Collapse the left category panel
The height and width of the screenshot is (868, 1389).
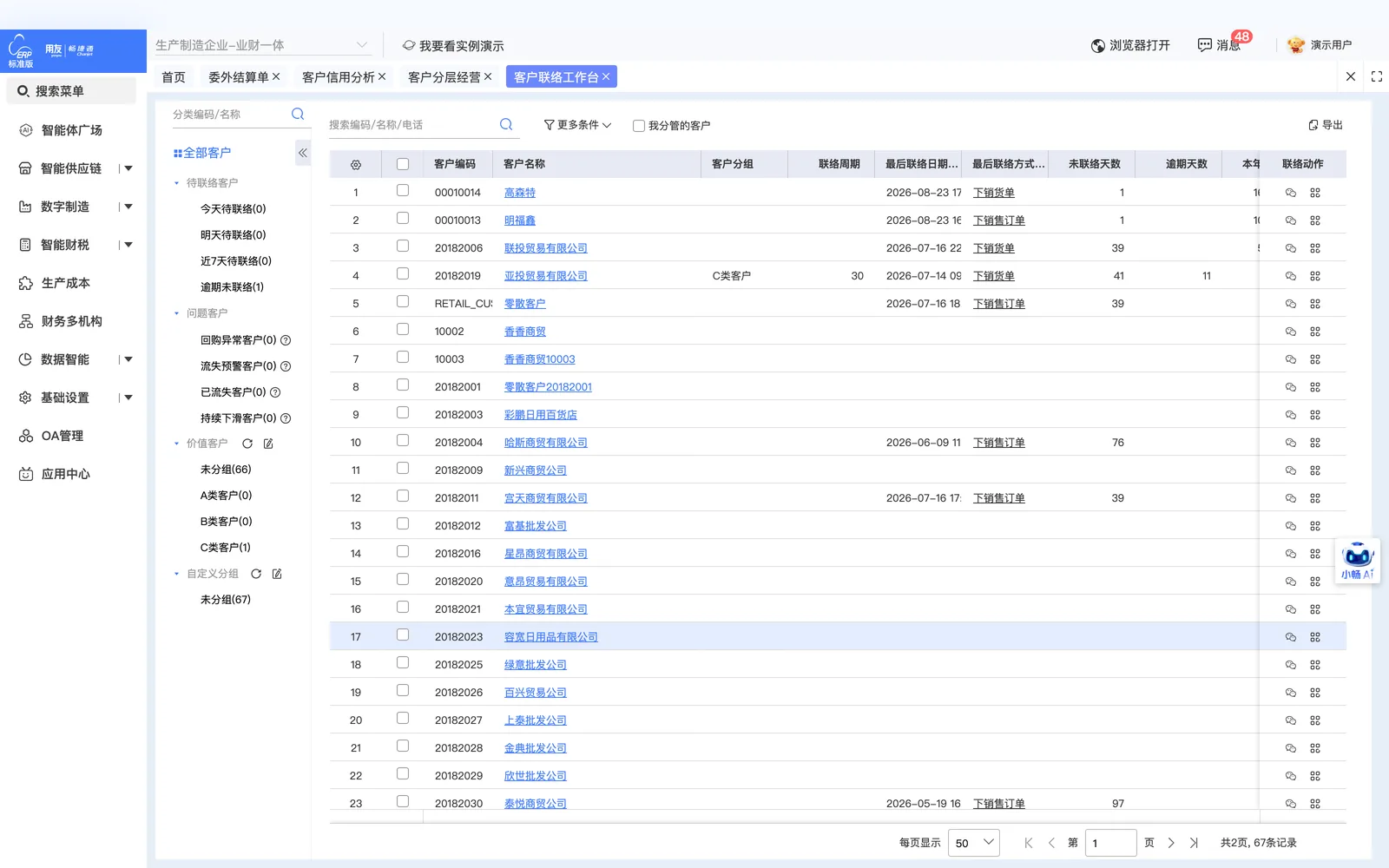pyautogui.click(x=302, y=153)
